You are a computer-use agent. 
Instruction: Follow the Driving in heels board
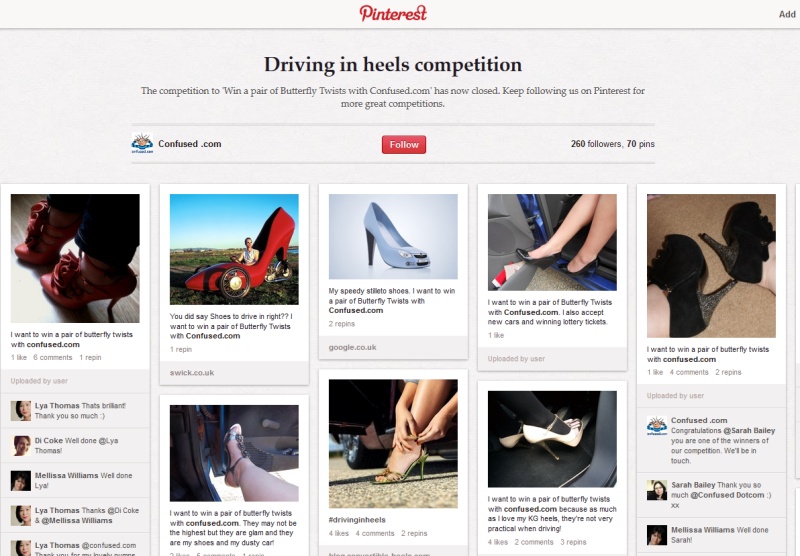404,144
